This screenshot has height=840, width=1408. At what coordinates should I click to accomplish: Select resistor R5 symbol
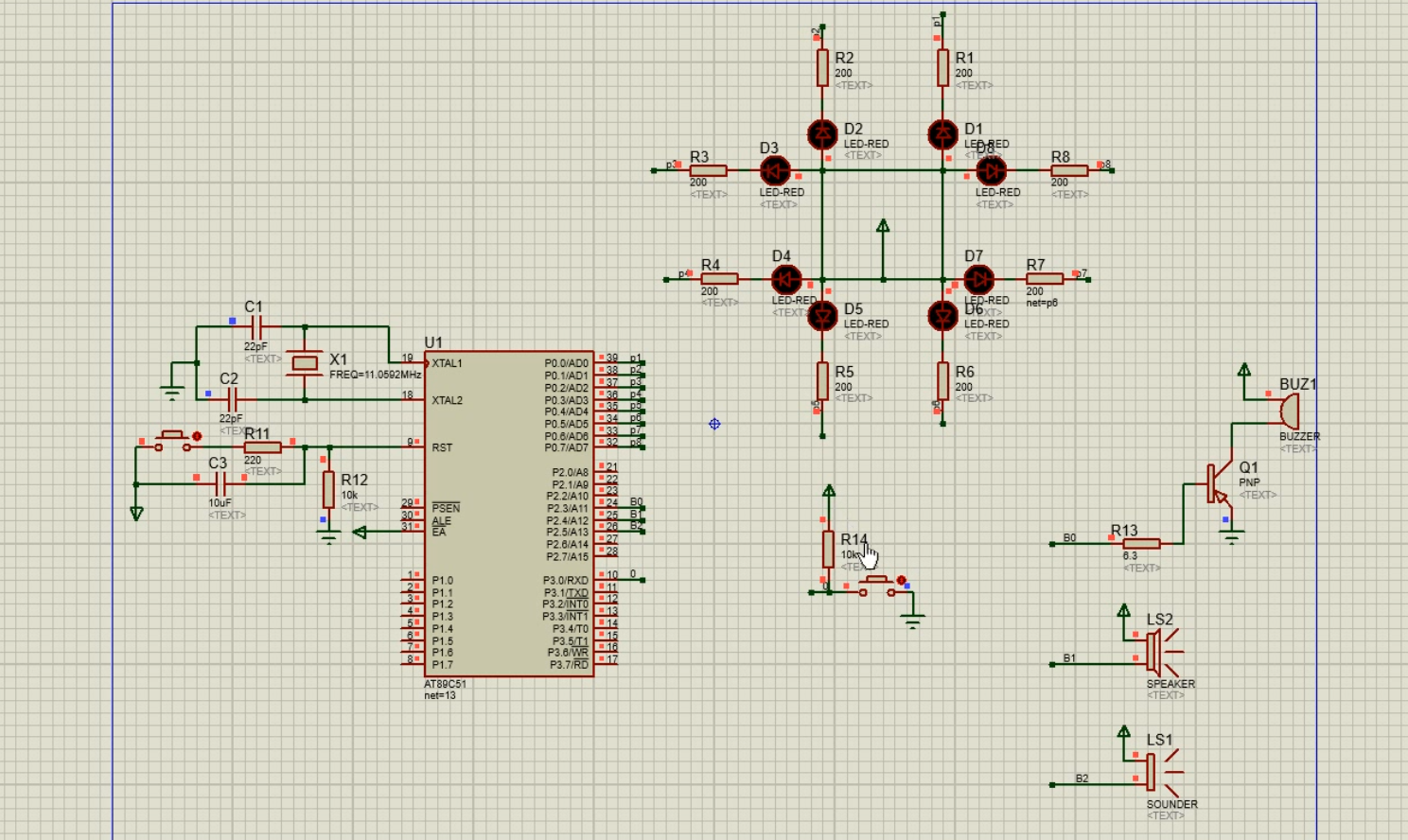[x=822, y=381]
